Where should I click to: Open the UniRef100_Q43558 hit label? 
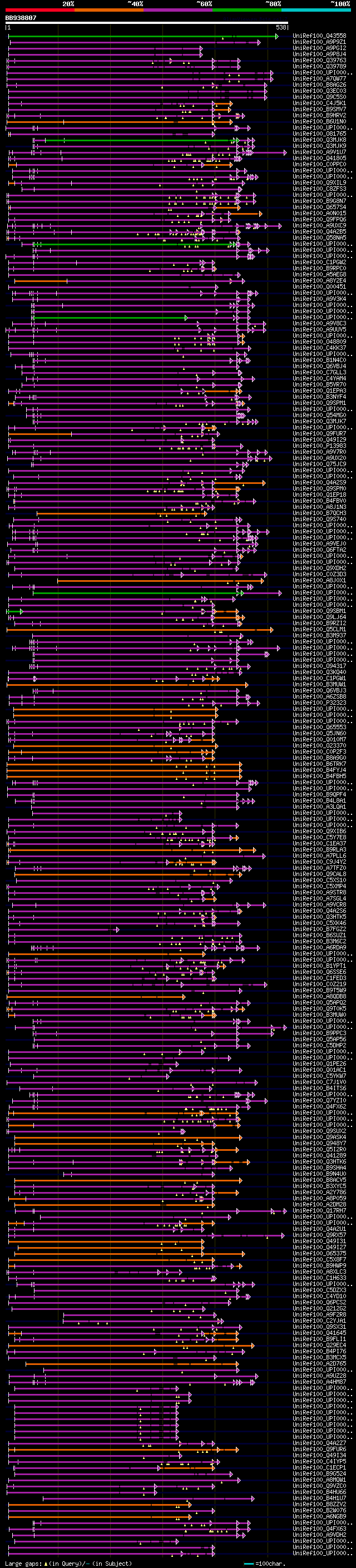319,36
